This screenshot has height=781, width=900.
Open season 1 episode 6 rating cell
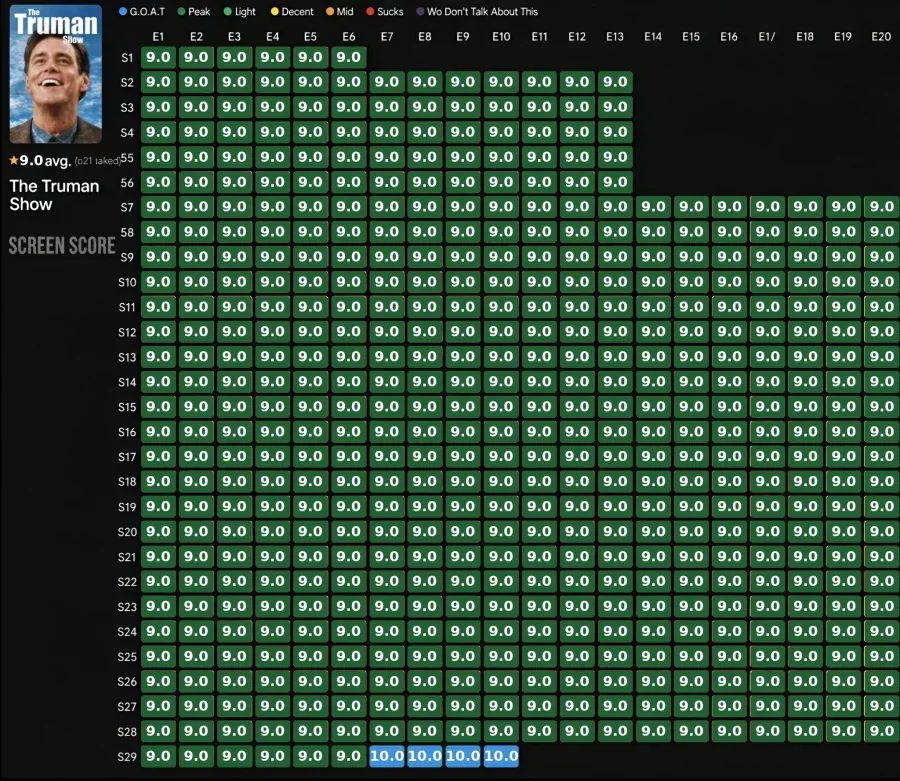348,57
